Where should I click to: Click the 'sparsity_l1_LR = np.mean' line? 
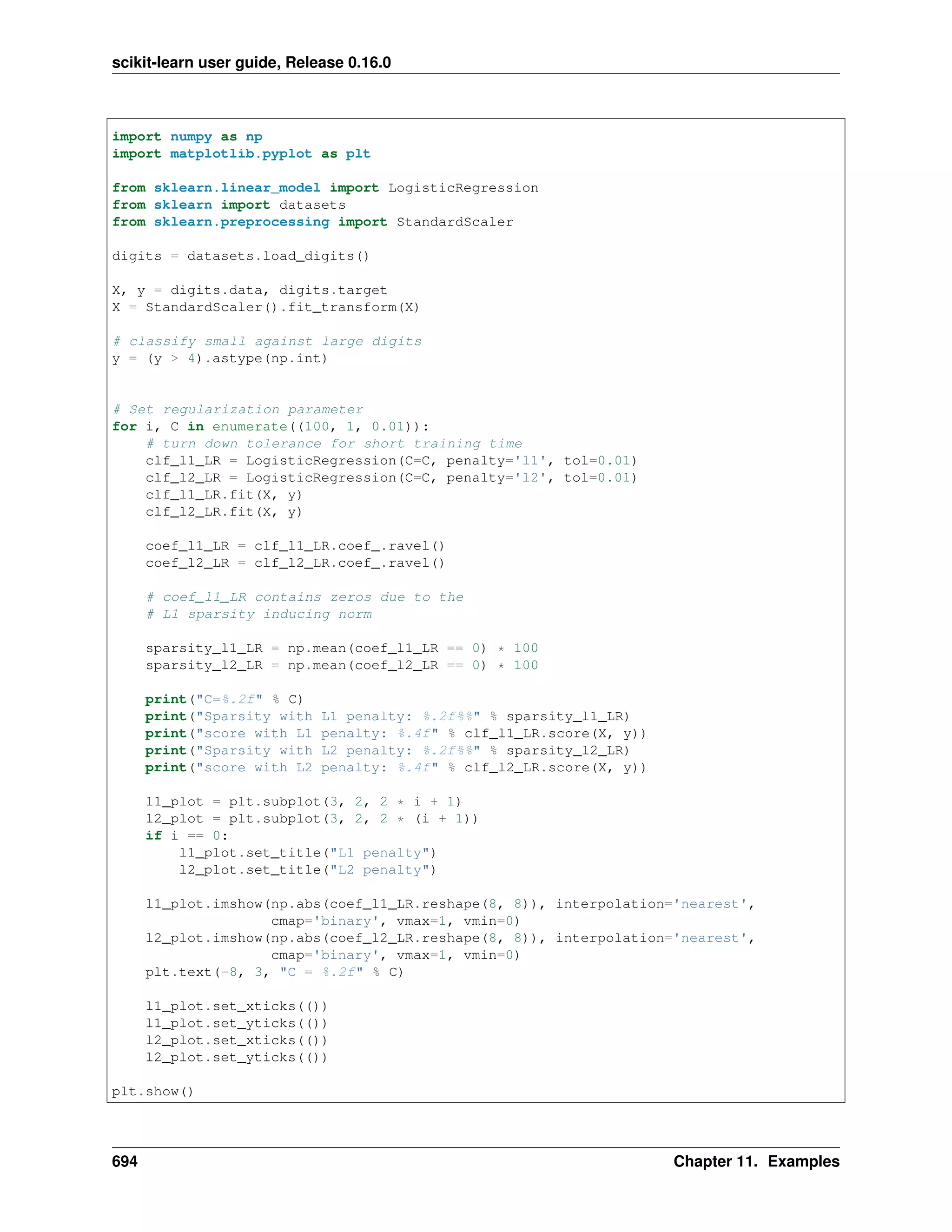click(x=342, y=649)
